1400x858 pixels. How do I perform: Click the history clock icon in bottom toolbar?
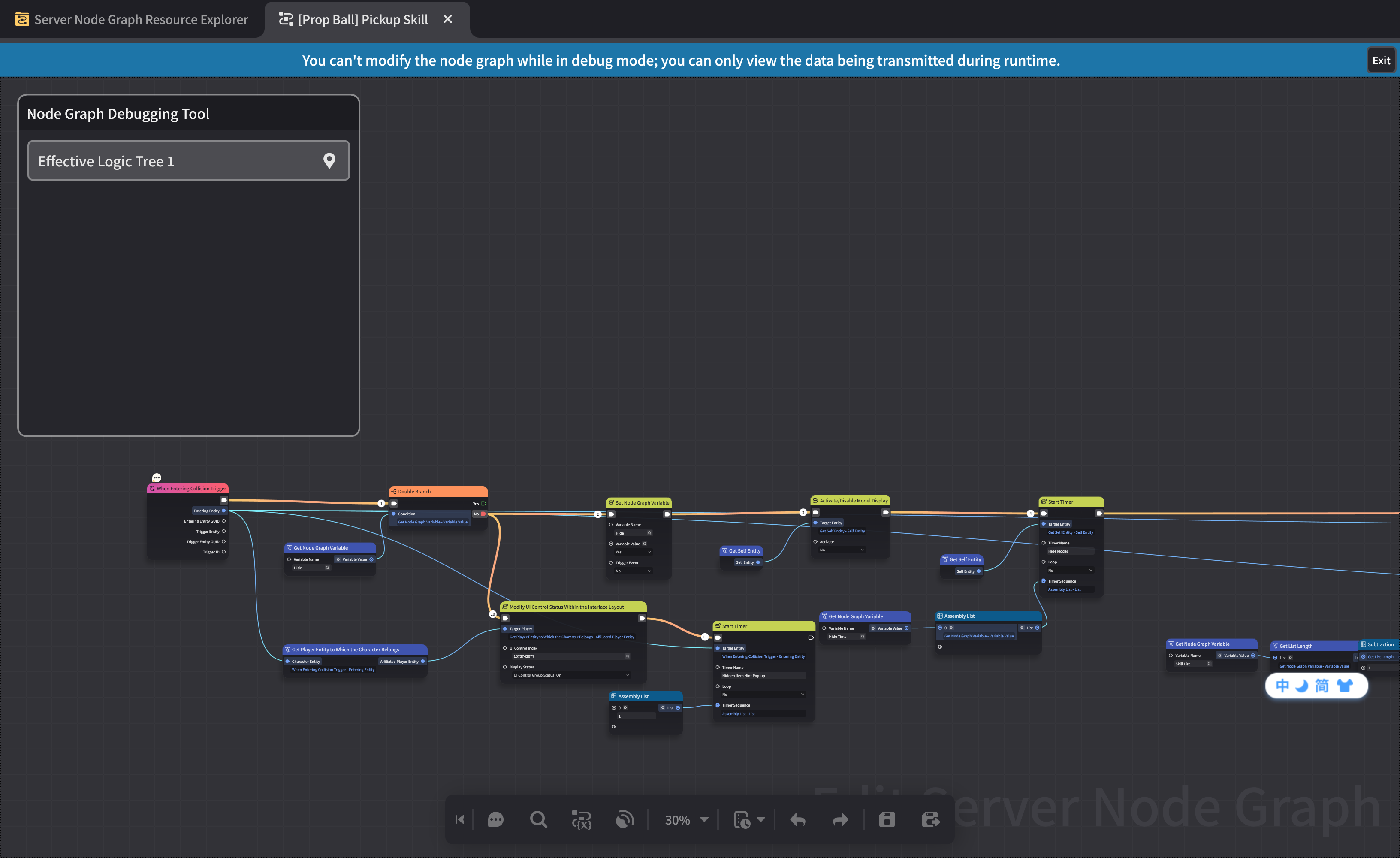pyautogui.click(x=742, y=819)
